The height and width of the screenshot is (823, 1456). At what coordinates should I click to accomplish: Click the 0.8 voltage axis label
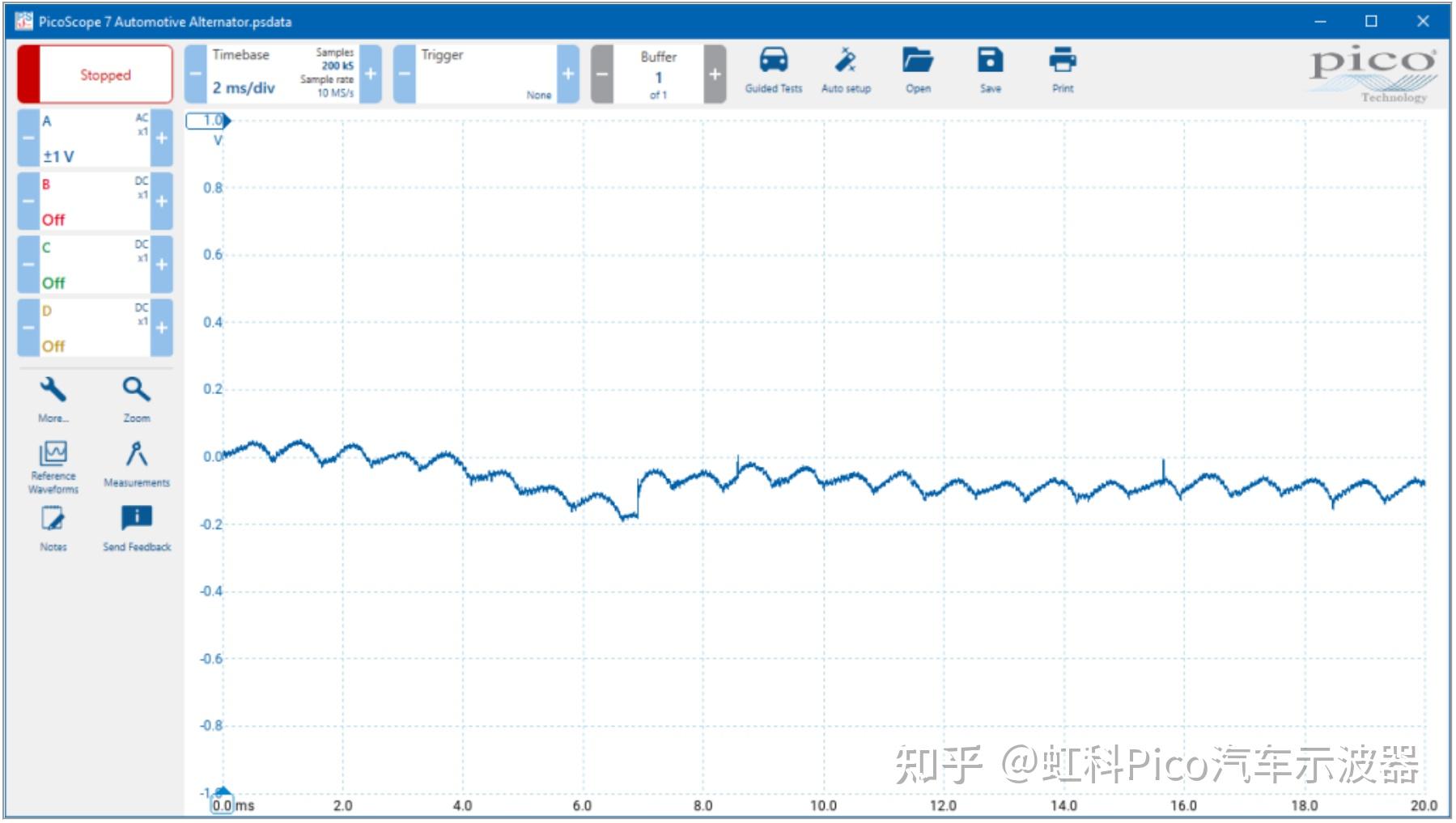[x=212, y=188]
